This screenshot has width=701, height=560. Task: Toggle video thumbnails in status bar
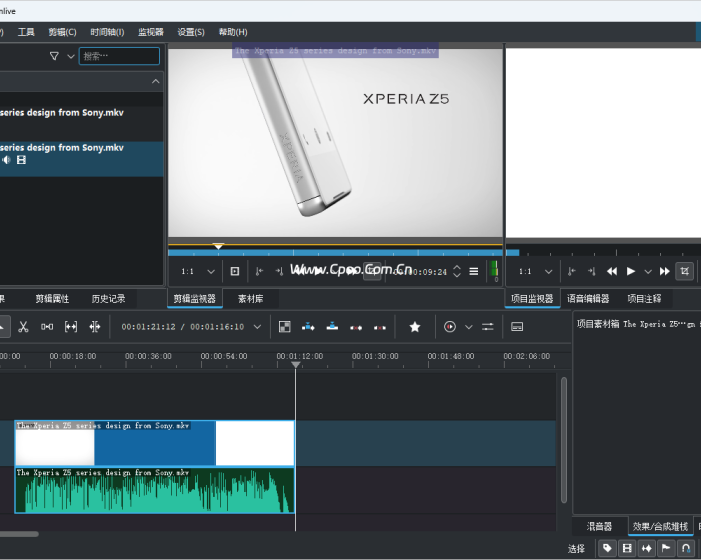627,547
